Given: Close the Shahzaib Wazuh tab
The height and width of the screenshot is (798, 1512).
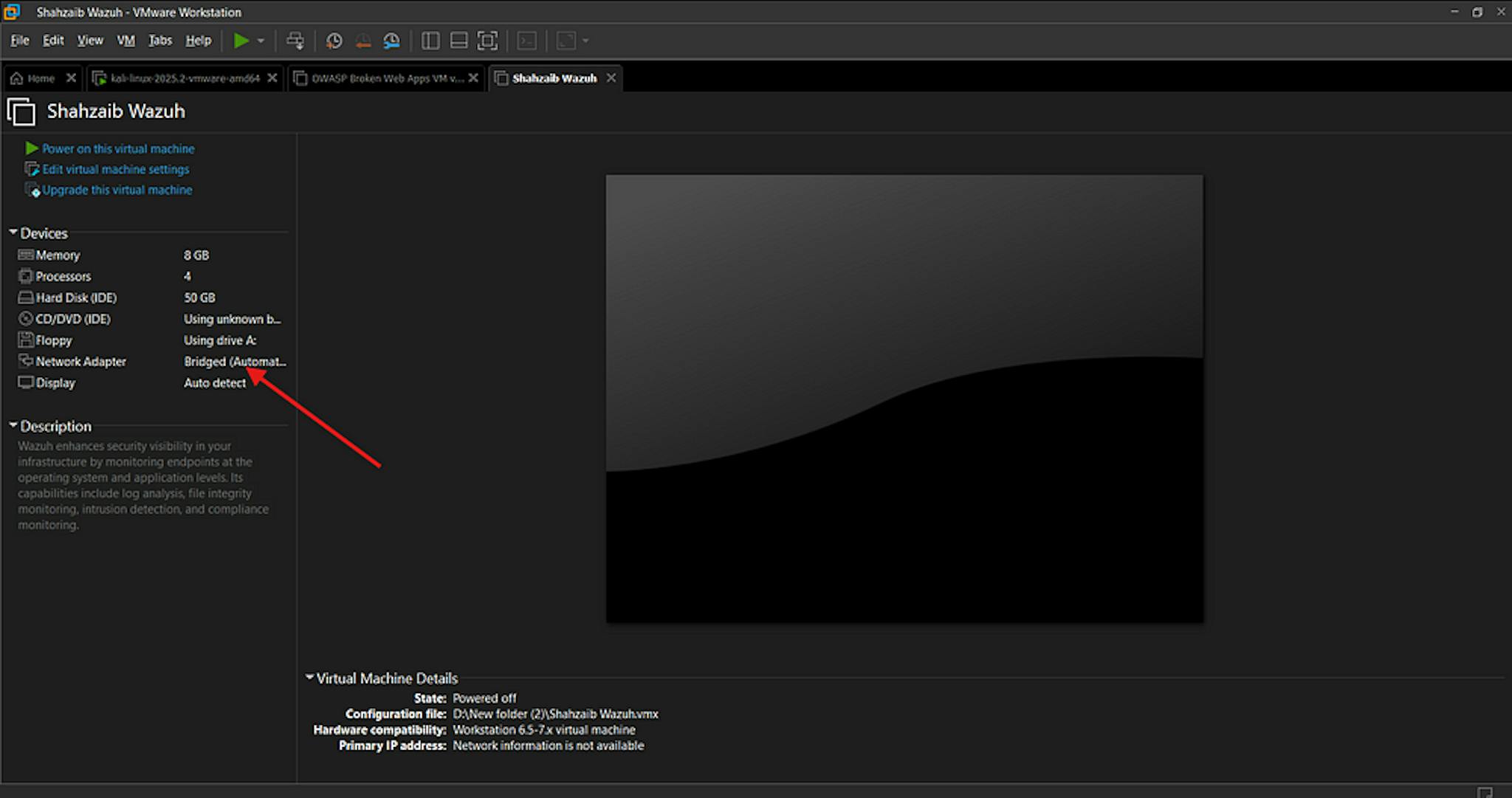Looking at the screenshot, I should pyautogui.click(x=611, y=78).
